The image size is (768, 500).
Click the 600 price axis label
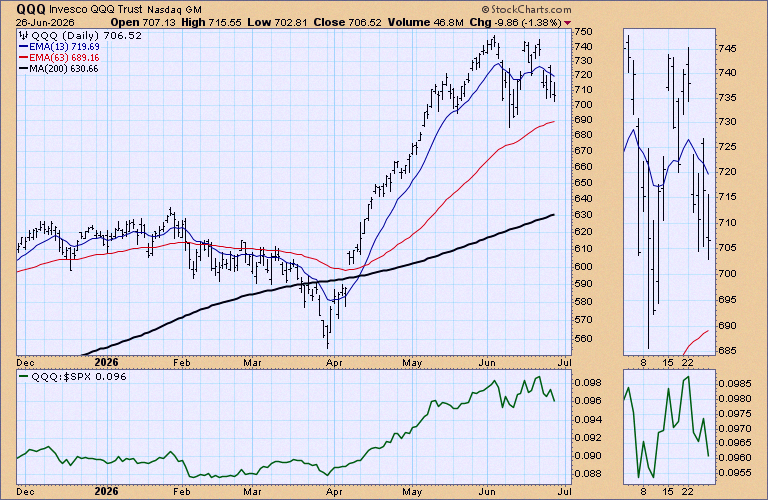[584, 266]
